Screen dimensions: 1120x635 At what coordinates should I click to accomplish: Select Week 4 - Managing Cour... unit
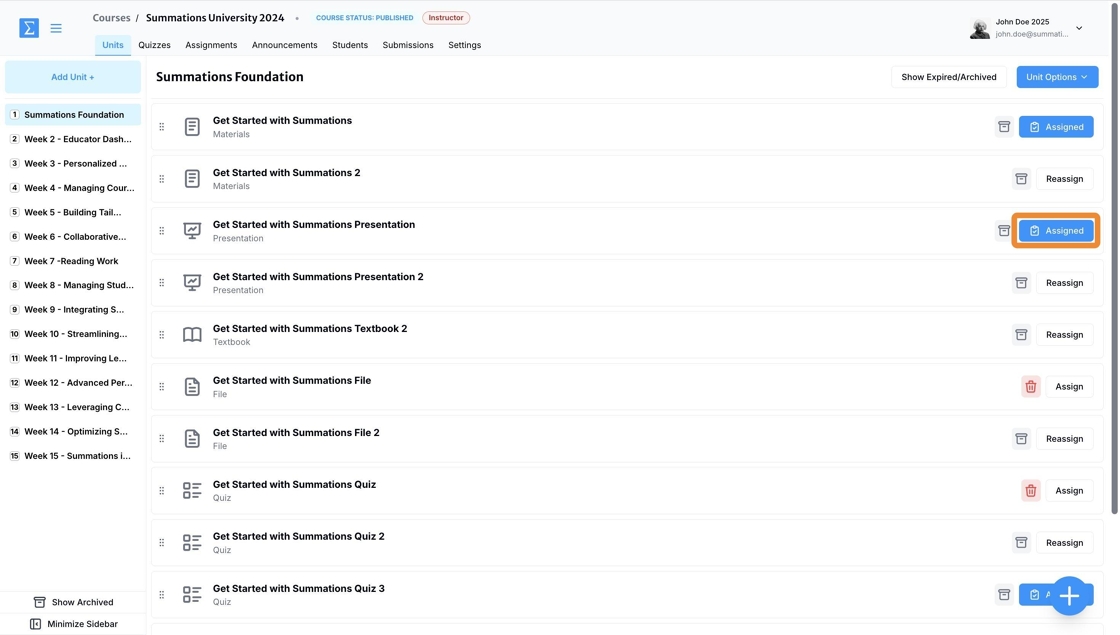(73, 188)
